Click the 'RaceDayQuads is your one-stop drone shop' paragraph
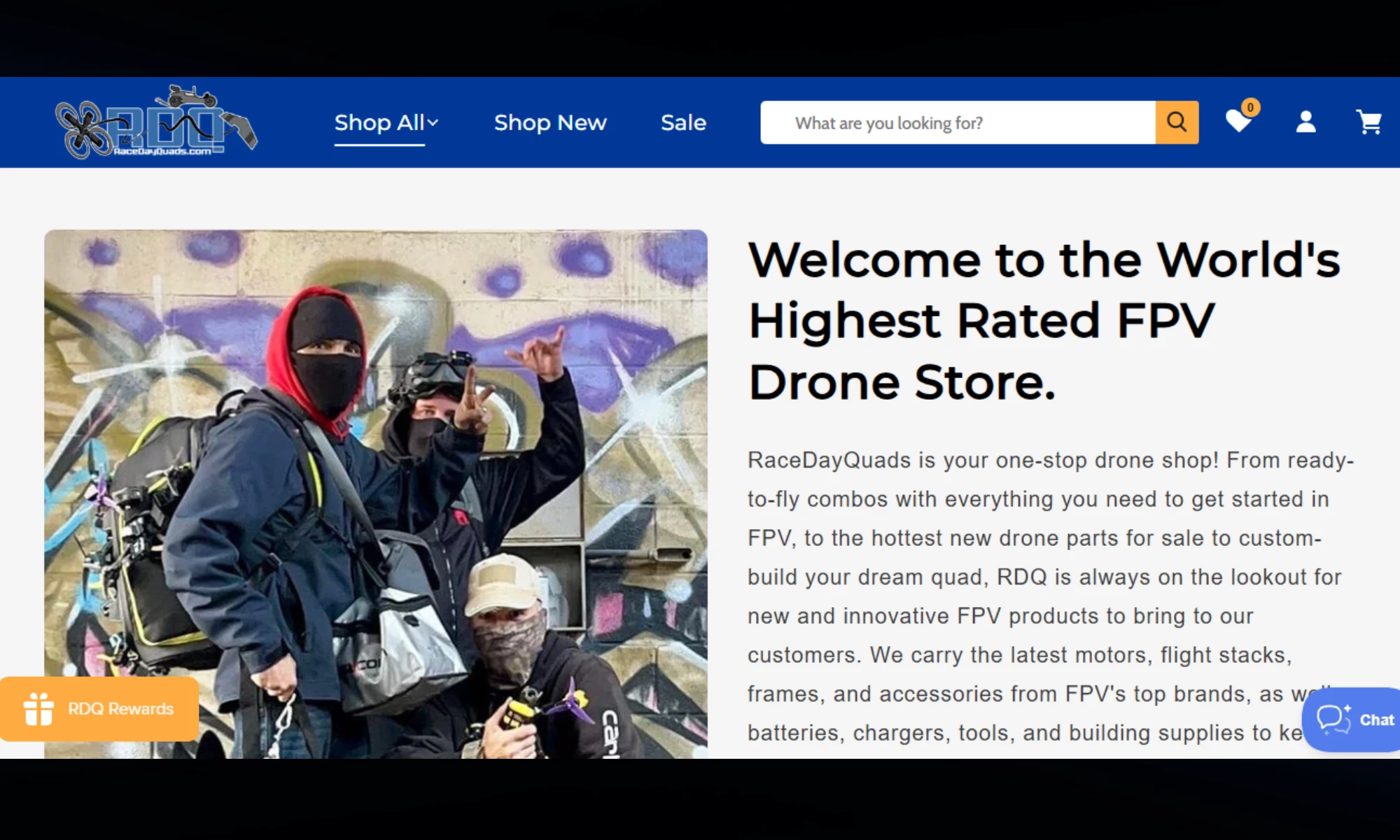Image resolution: width=1400 pixels, height=840 pixels. pos(1050,596)
